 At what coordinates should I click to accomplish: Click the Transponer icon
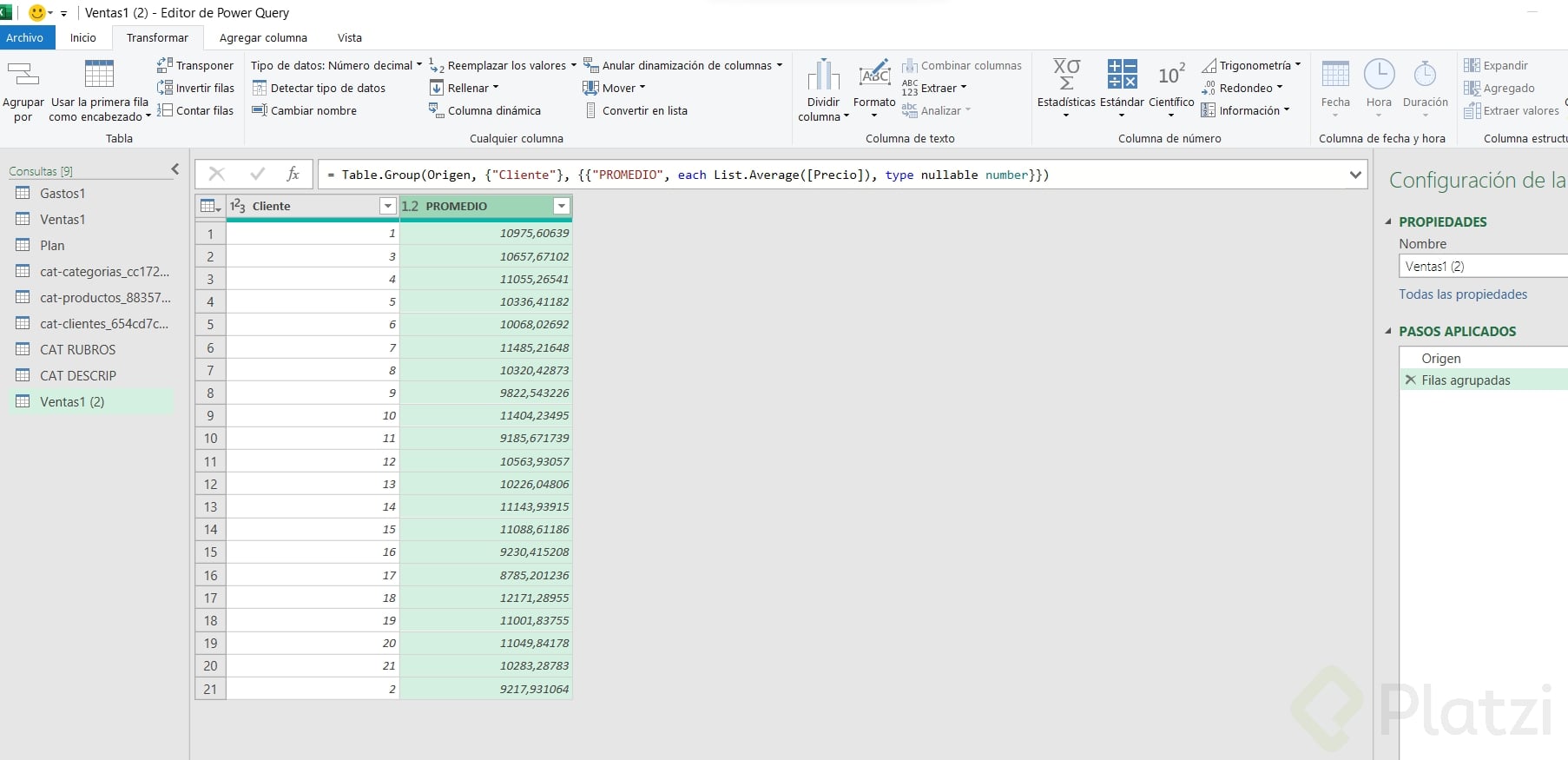coord(165,65)
